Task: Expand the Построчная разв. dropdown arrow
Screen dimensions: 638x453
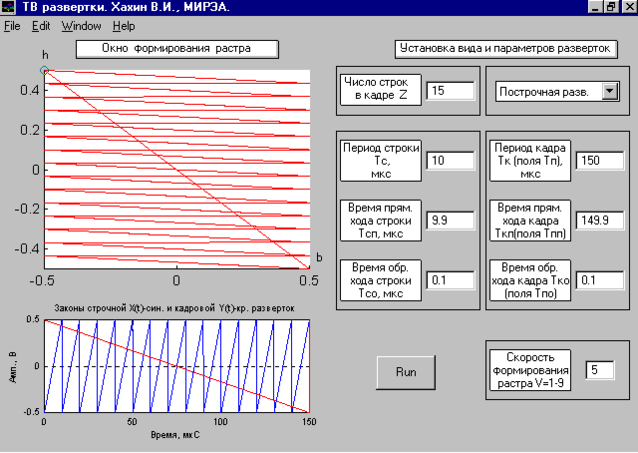Action: point(610,91)
